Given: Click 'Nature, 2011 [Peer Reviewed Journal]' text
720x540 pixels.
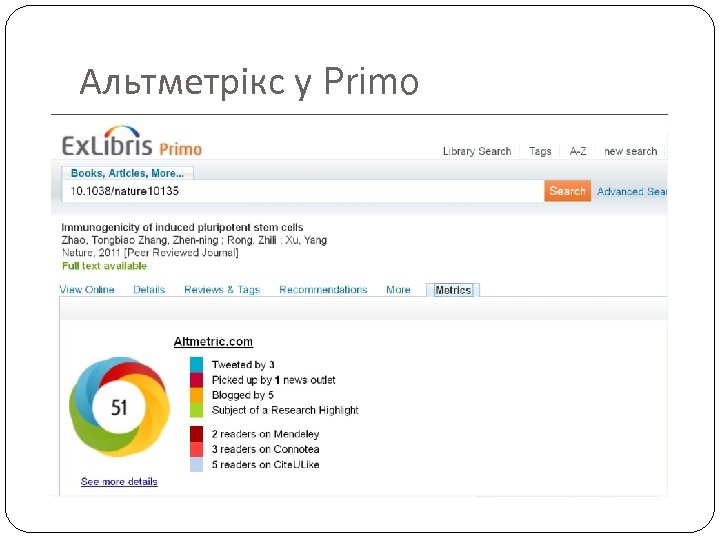Looking at the screenshot, I should (x=150, y=253).
